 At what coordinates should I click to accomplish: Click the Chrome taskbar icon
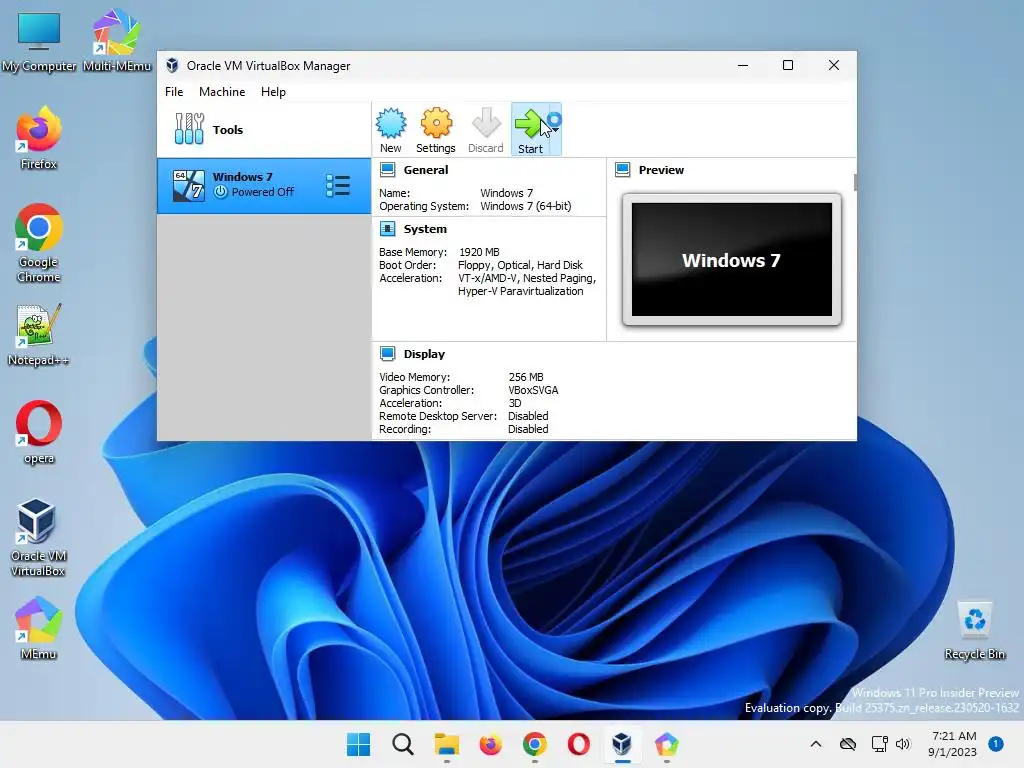click(535, 744)
